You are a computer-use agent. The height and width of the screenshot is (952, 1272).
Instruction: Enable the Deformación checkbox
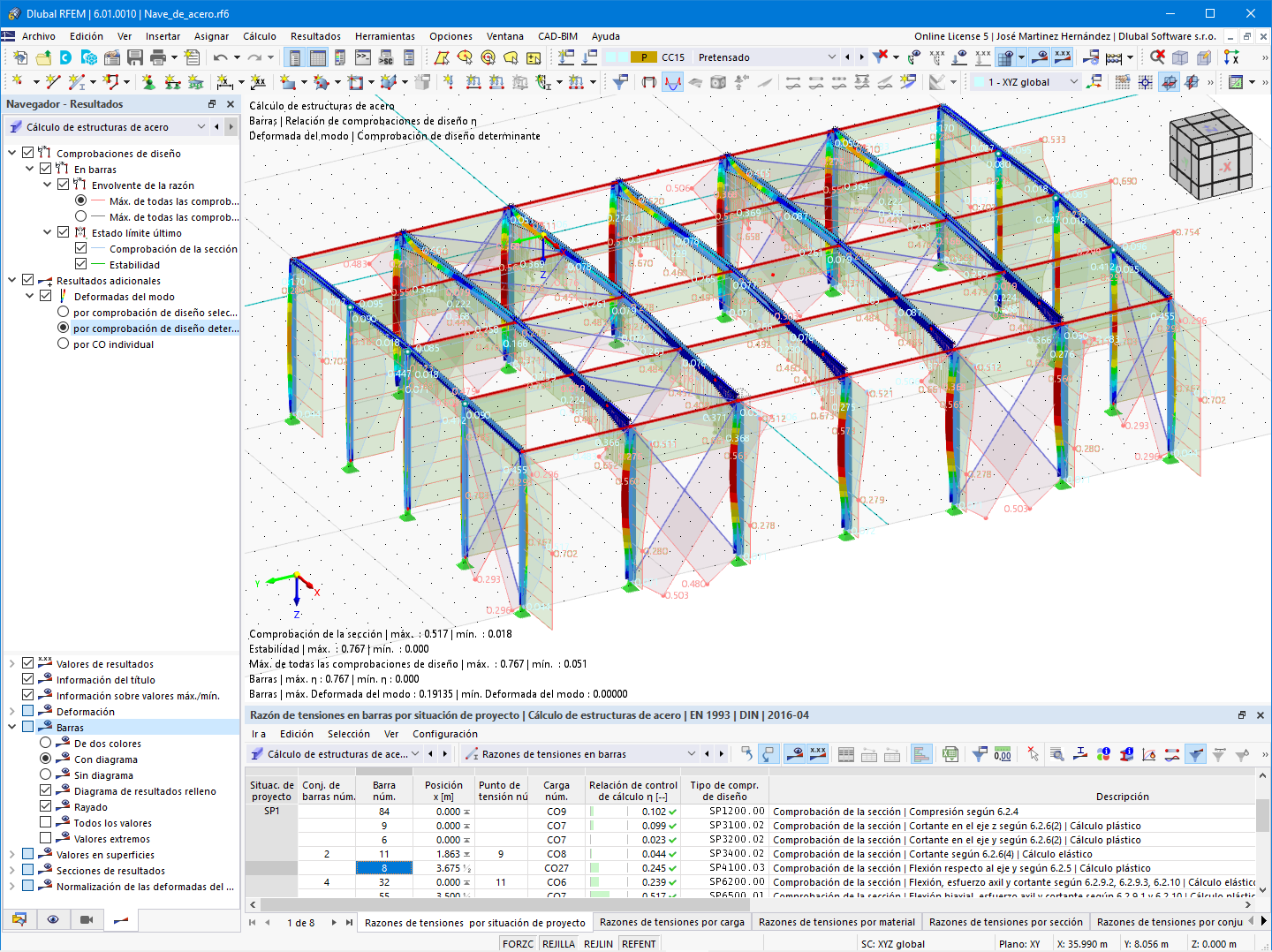pyautogui.click(x=28, y=712)
